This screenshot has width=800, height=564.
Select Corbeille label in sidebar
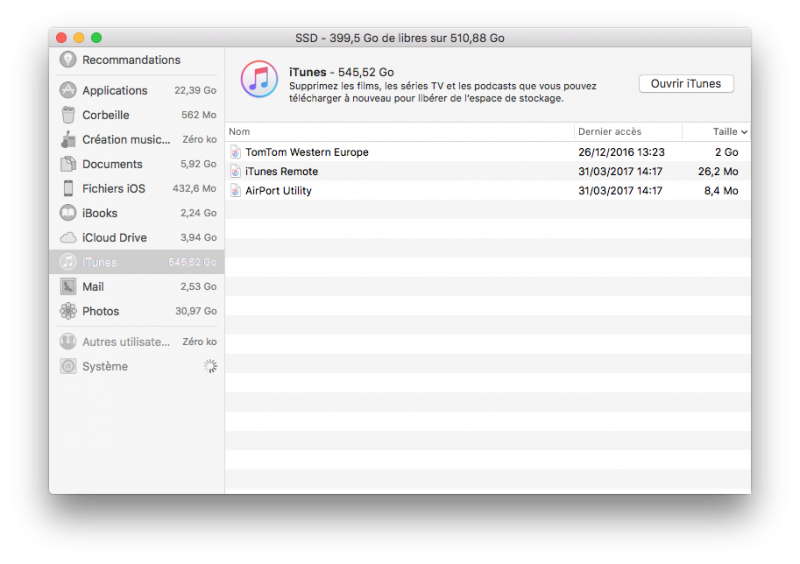[106, 115]
